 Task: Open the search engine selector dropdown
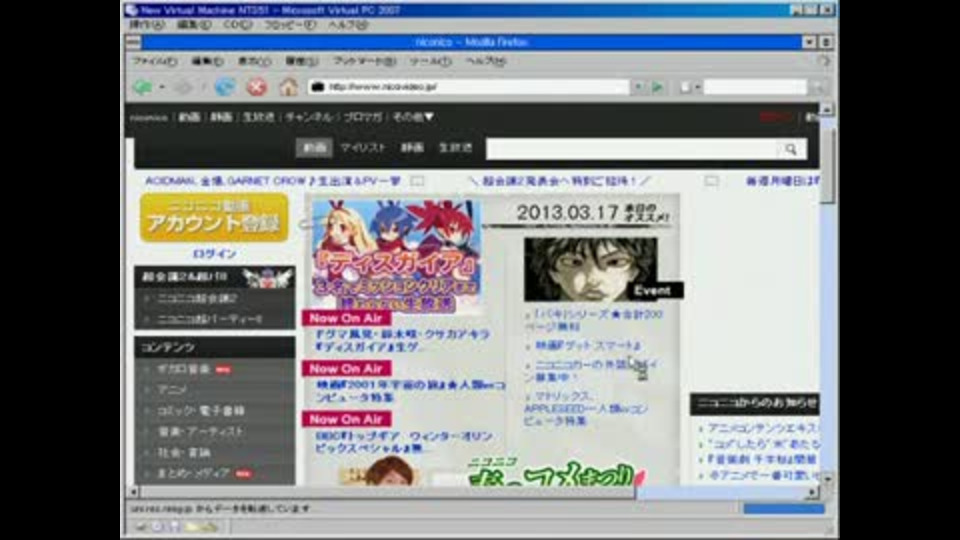690,87
